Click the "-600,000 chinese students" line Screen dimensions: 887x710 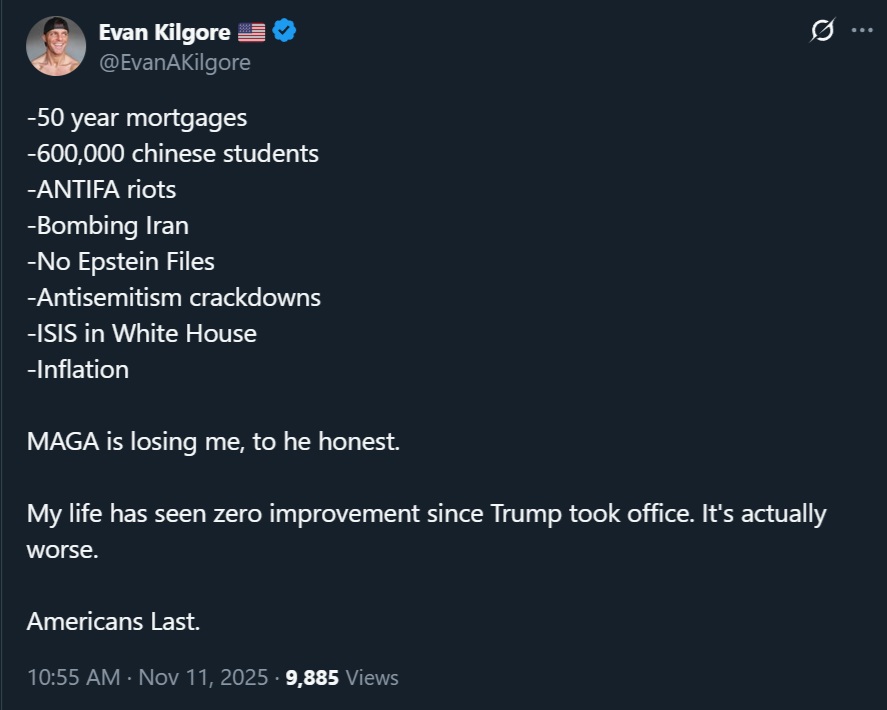(x=173, y=153)
